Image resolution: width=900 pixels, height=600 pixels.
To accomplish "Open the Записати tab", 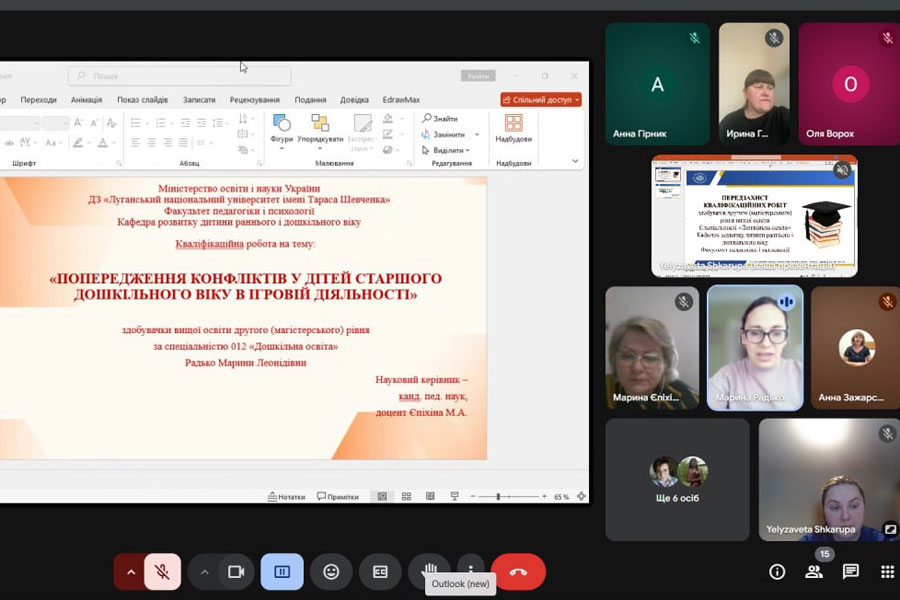I will pos(199,99).
